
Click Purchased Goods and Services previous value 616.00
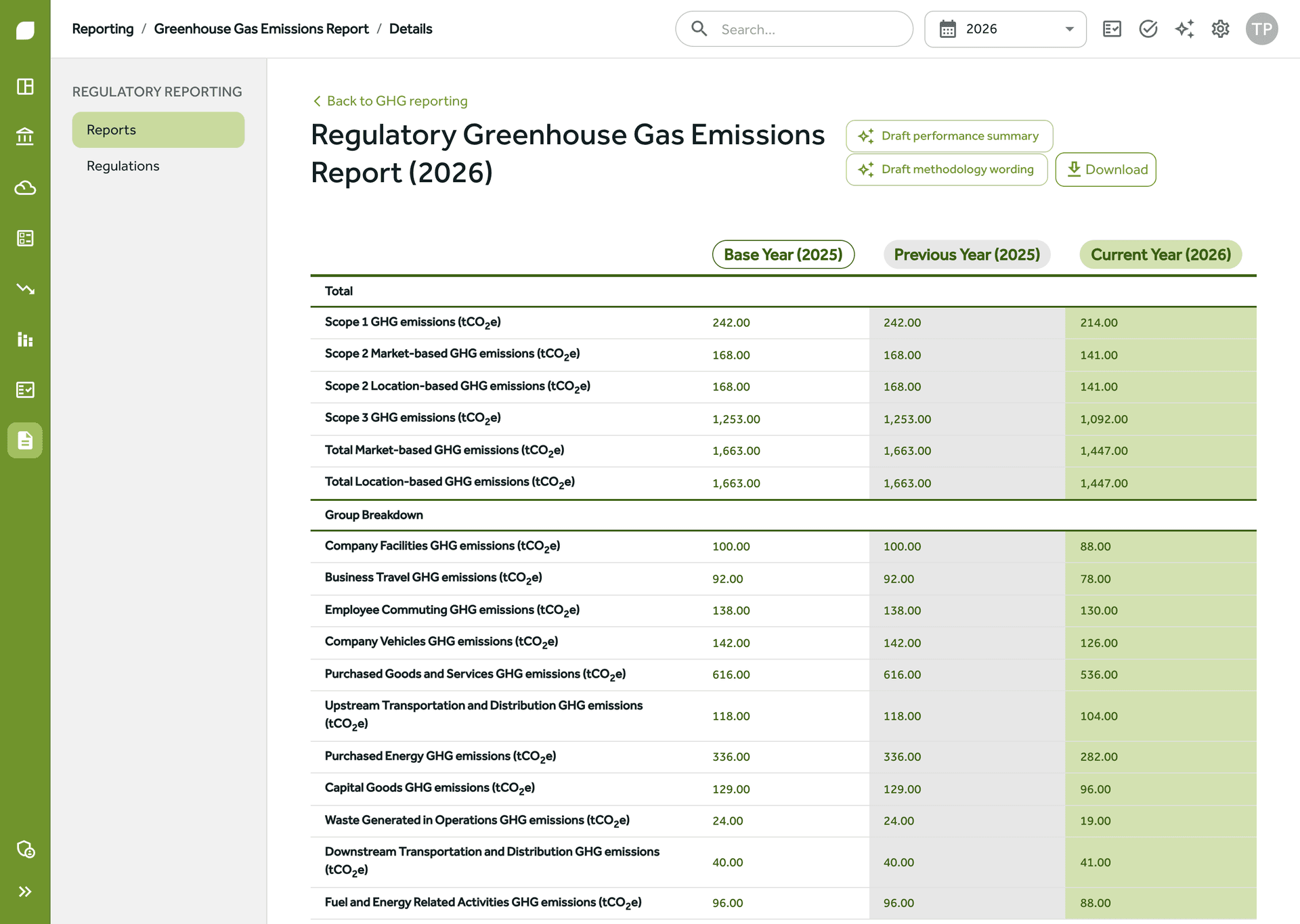coord(902,675)
